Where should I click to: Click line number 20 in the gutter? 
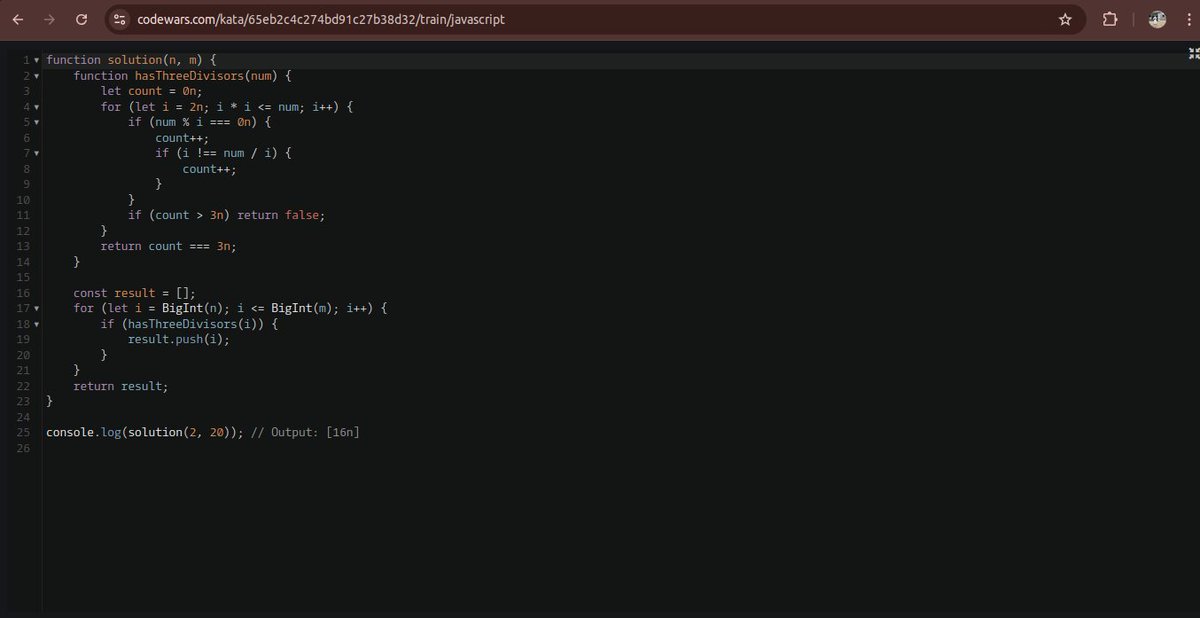(23, 355)
